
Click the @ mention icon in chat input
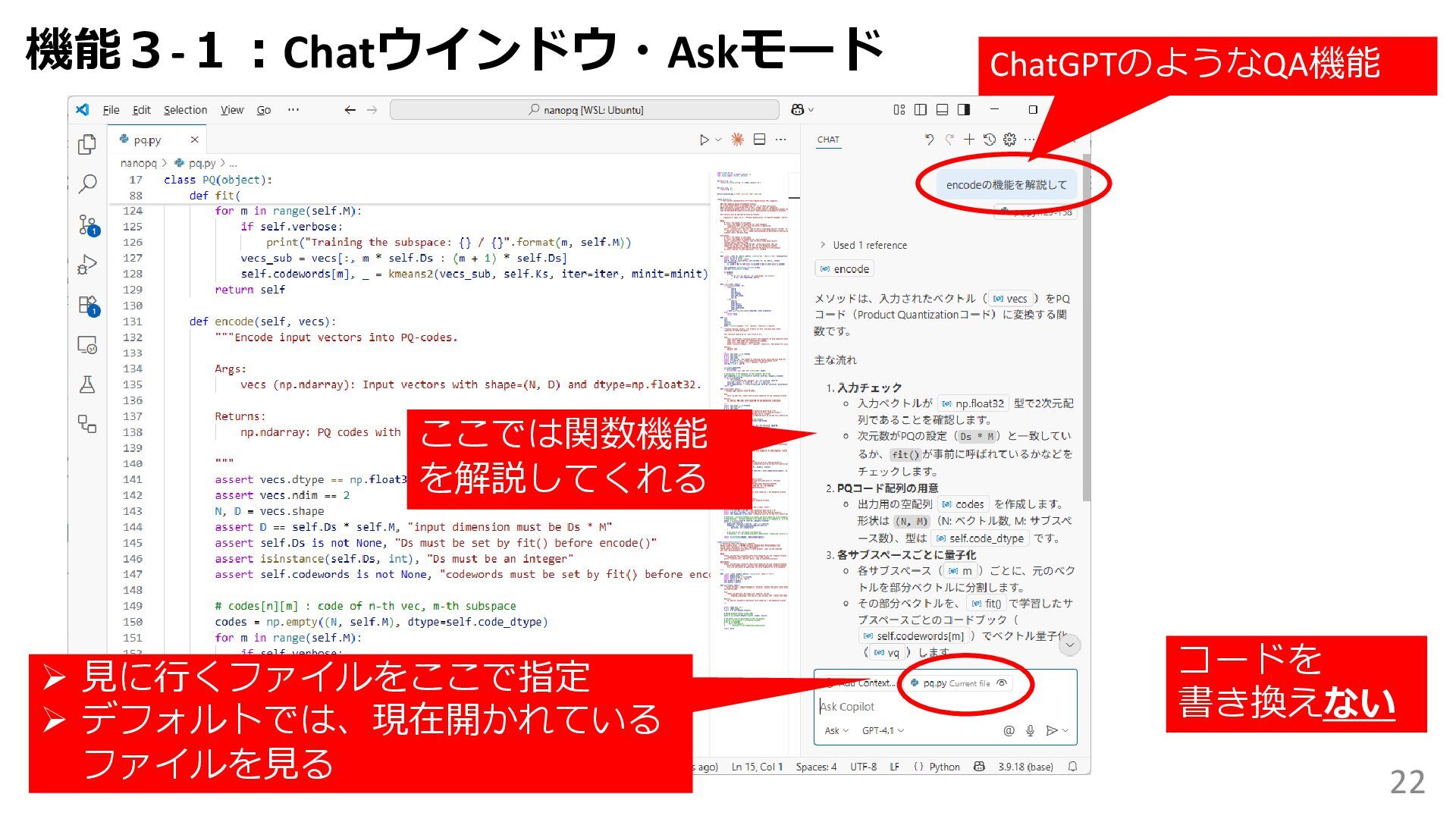tap(1009, 730)
